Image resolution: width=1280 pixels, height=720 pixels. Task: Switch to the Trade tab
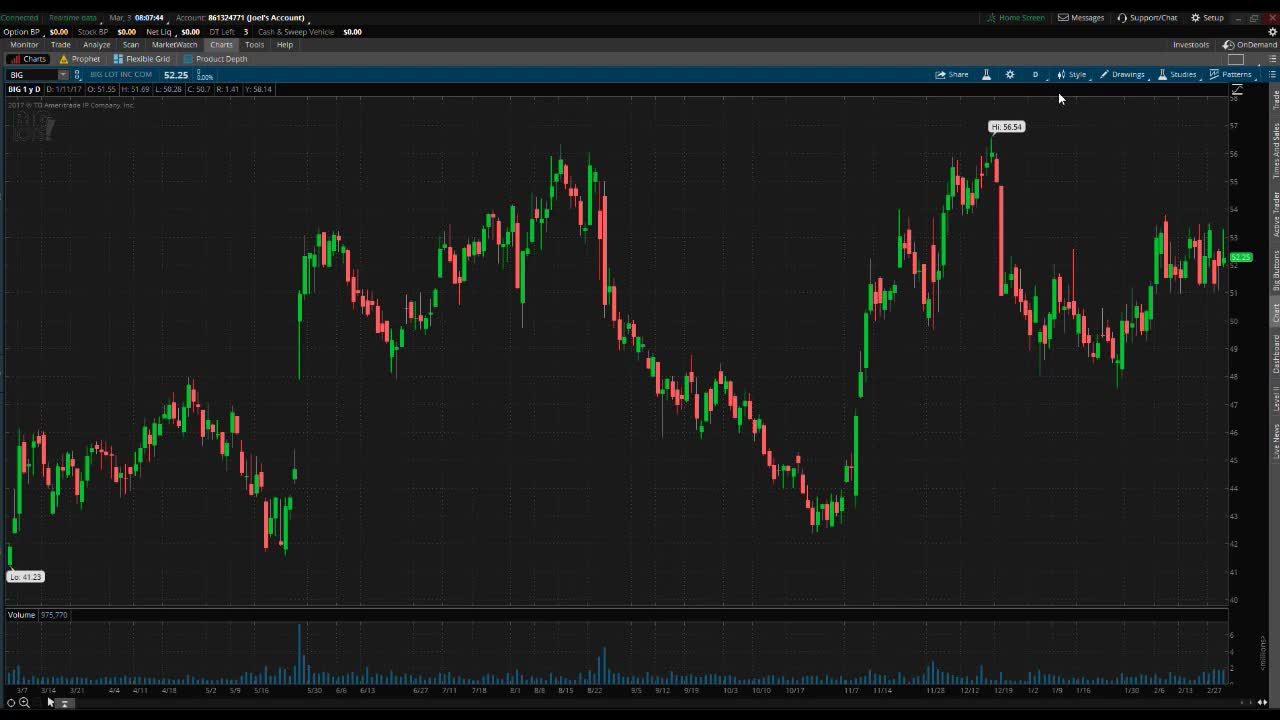pyautogui.click(x=61, y=45)
